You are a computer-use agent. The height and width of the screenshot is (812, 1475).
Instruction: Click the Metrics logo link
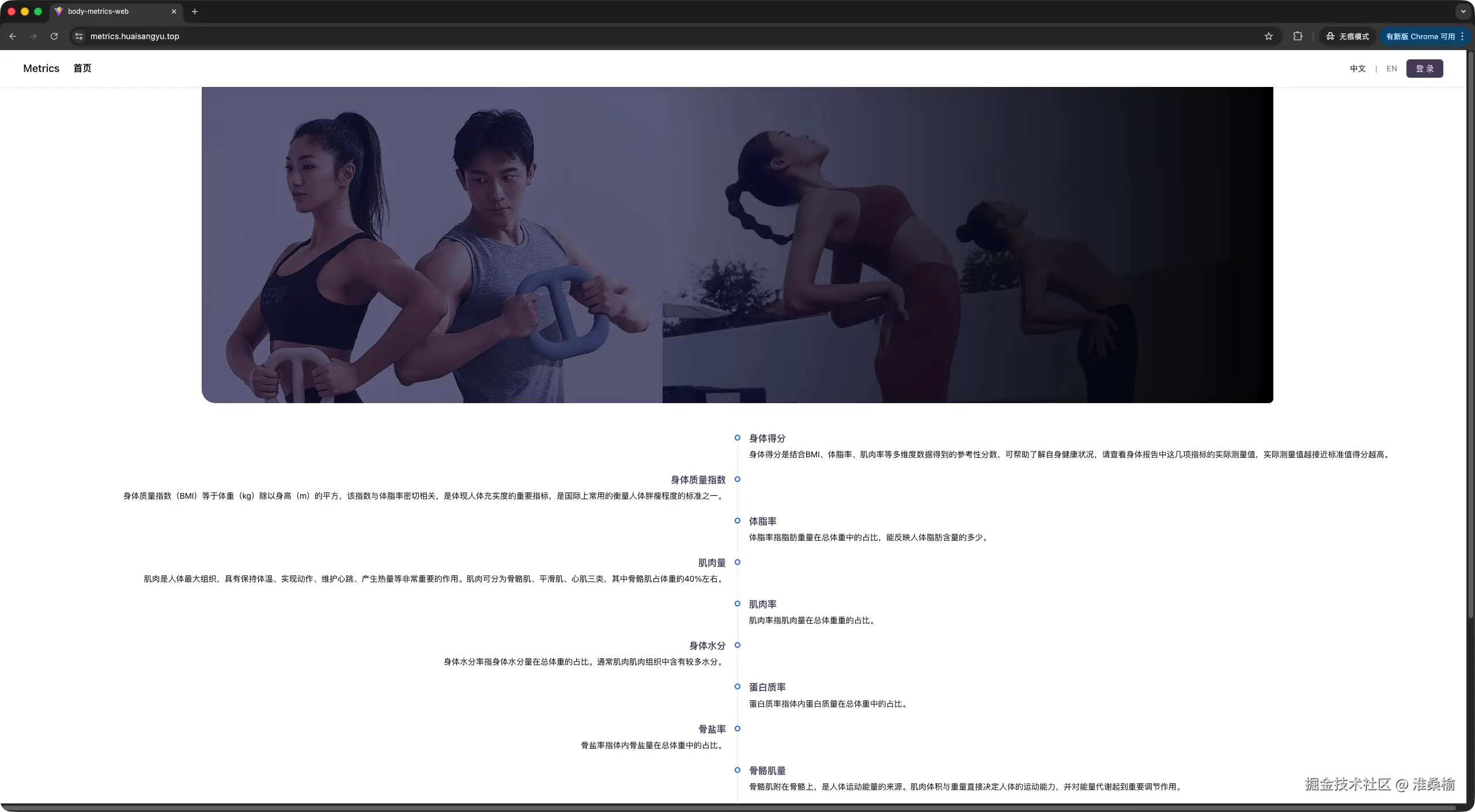click(41, 69)
